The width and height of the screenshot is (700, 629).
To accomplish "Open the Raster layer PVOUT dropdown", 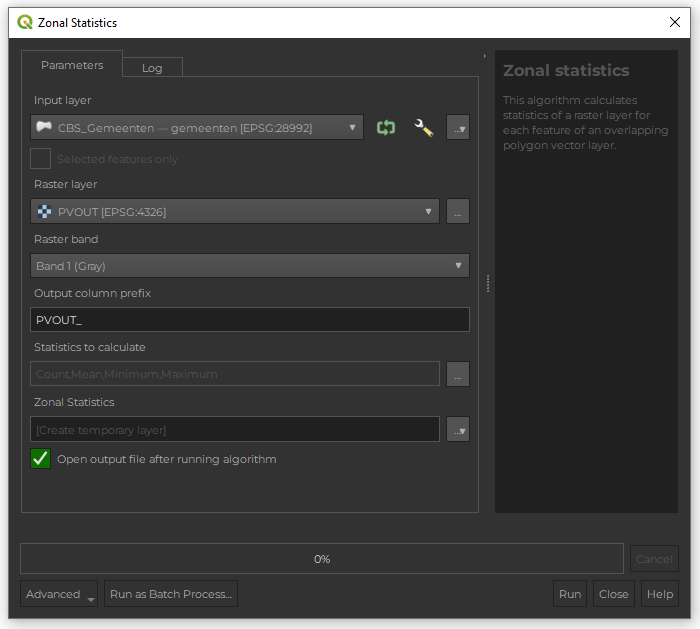I will (x=235, y=212).
